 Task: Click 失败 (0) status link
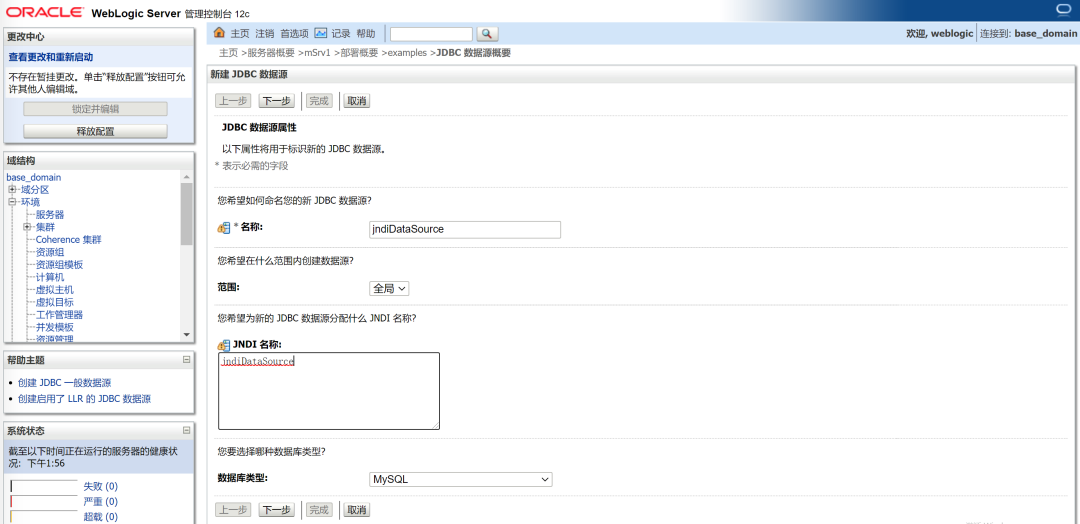(101, 486)
